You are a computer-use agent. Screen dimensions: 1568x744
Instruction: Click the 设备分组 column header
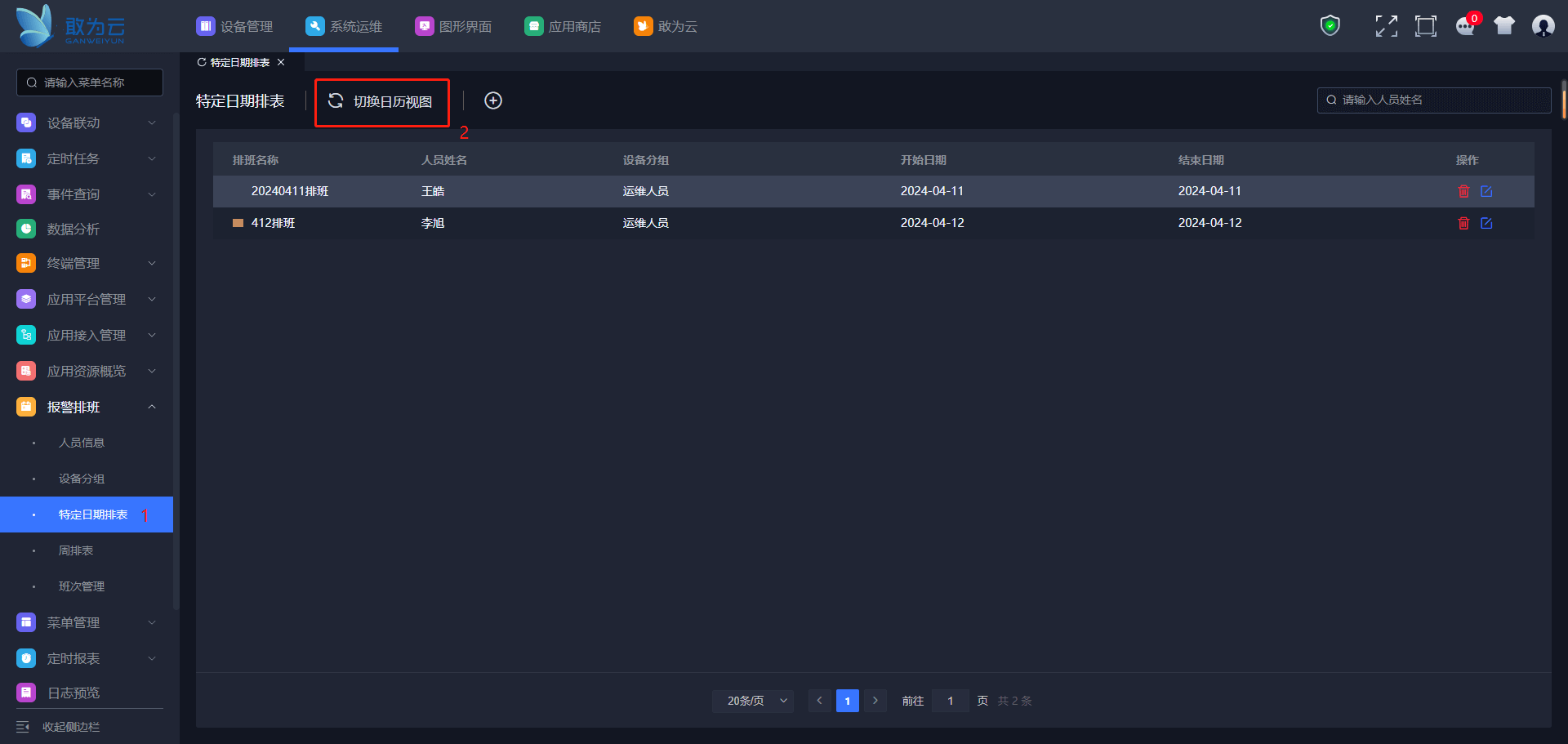pos(646,160)
